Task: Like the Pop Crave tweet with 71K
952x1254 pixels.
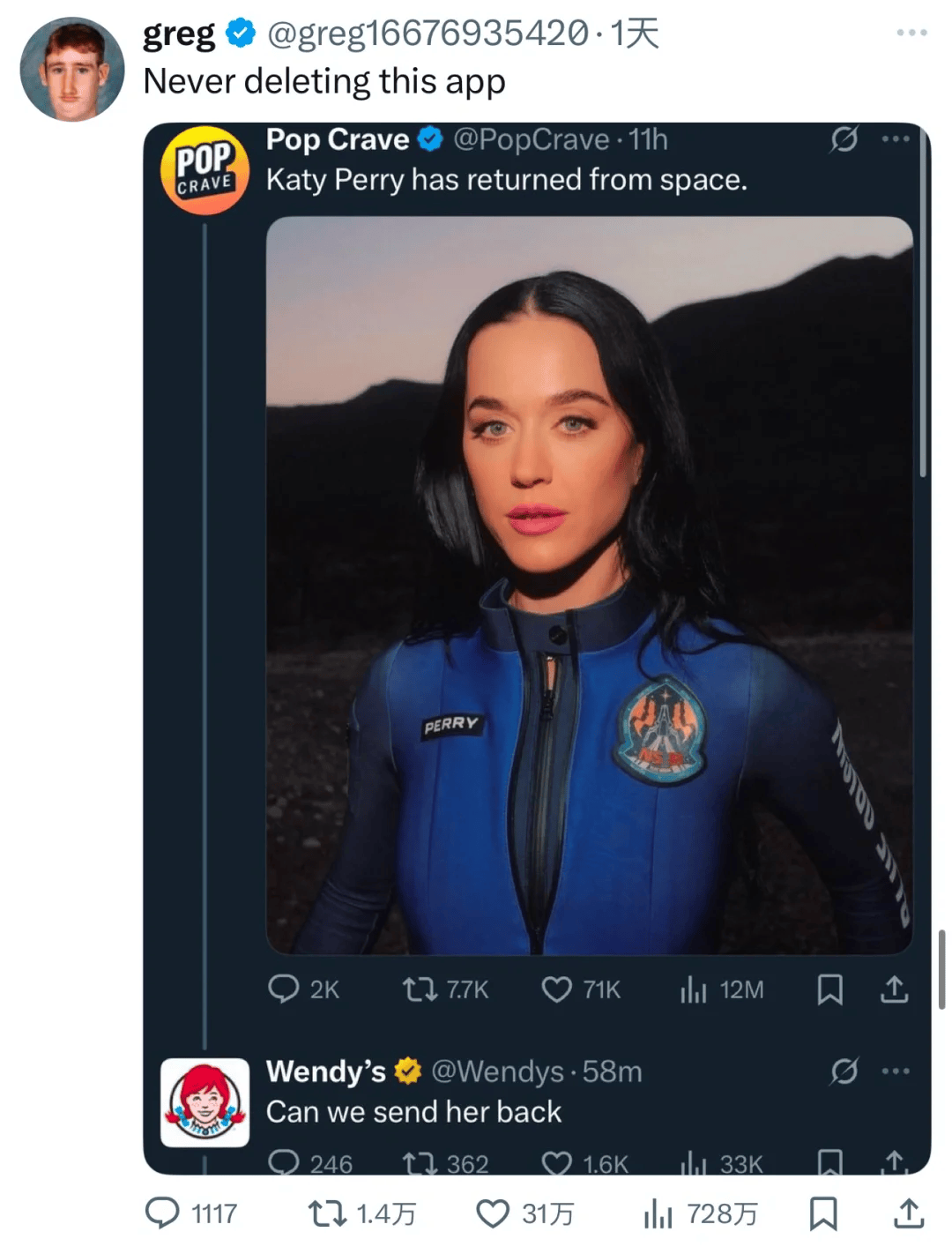Action: [556, 989]
